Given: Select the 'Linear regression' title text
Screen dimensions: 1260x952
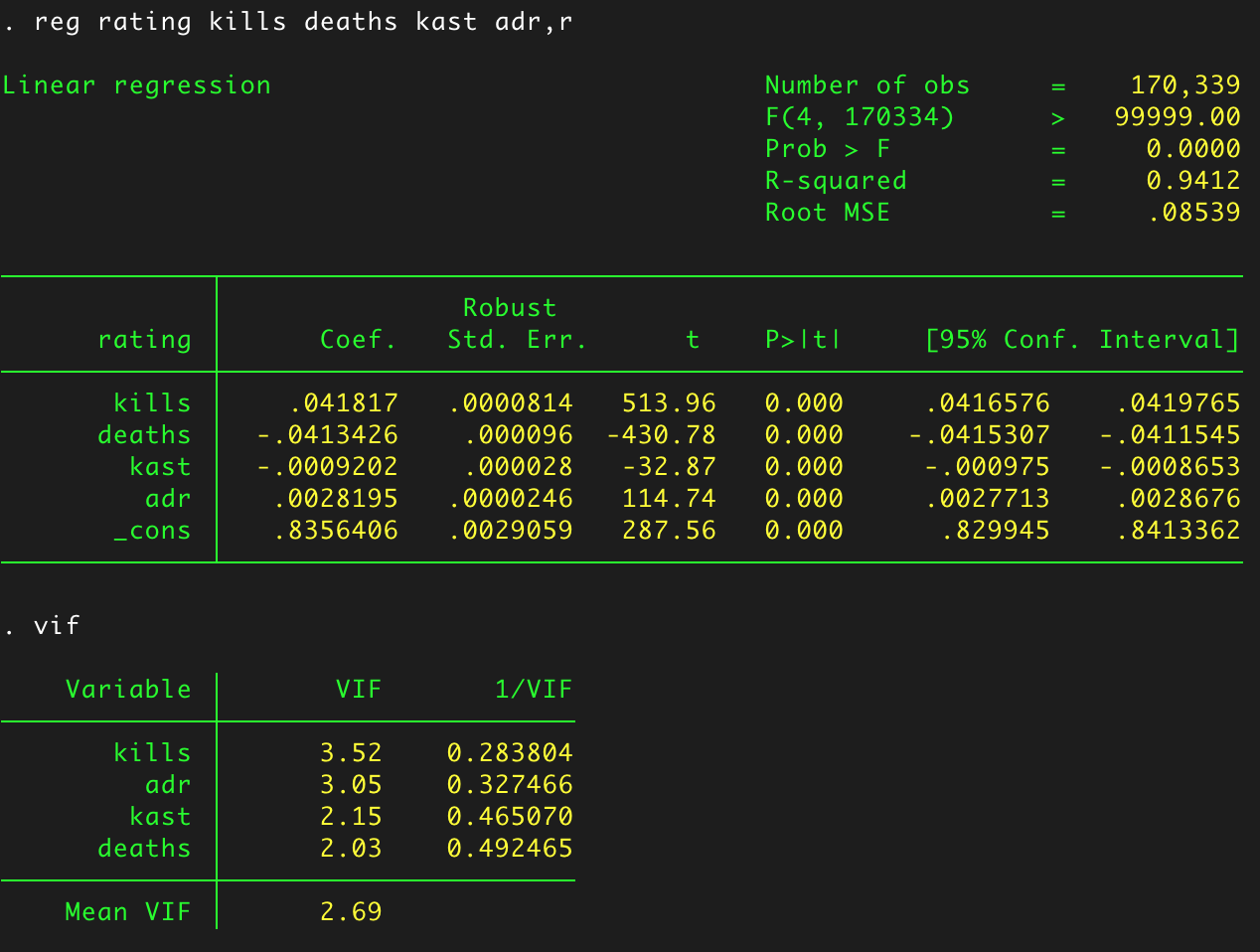Looking at the screenshot, I should click(136, 85).
